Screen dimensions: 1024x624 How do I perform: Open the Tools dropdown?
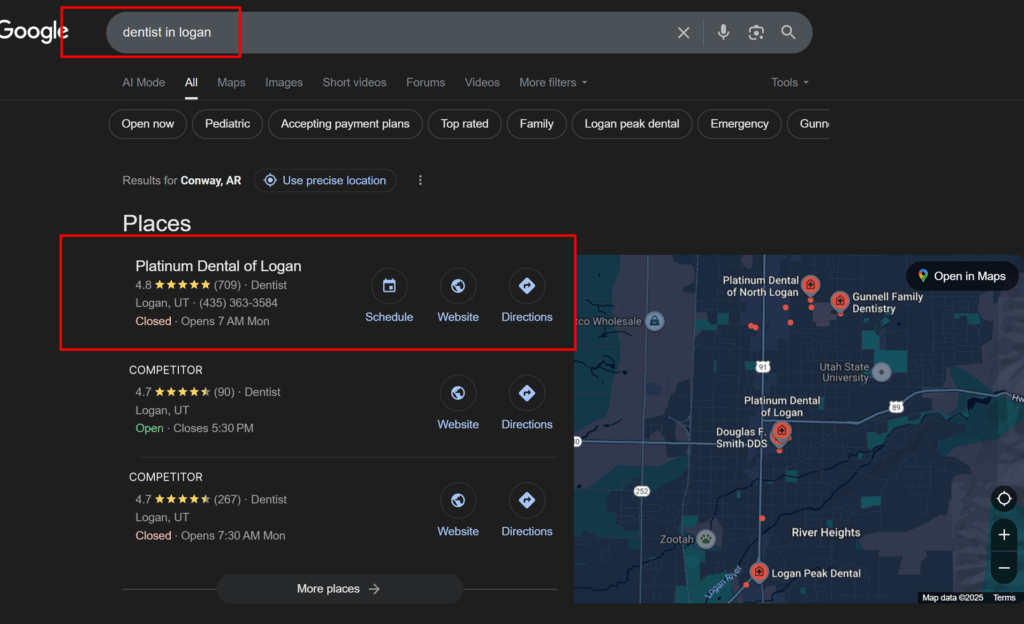(790, 82)
